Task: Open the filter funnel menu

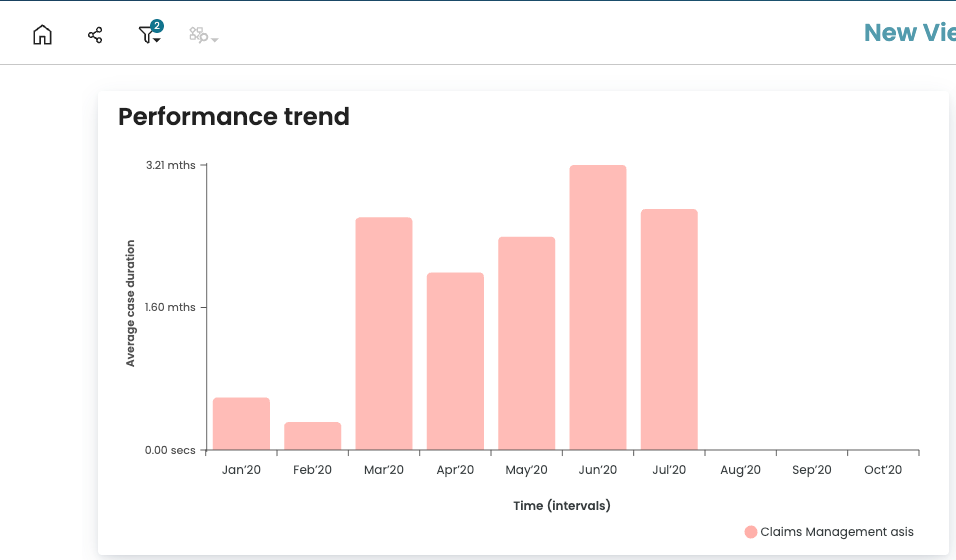Action: pos(149,35)
